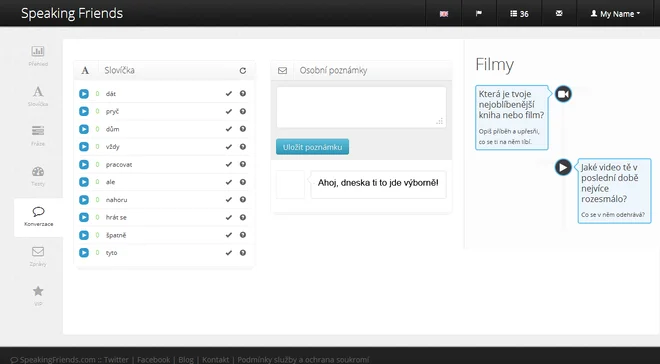Check off the word tyto
The height and width of the screenshot is (364, 660).
[x=229, y=253]
